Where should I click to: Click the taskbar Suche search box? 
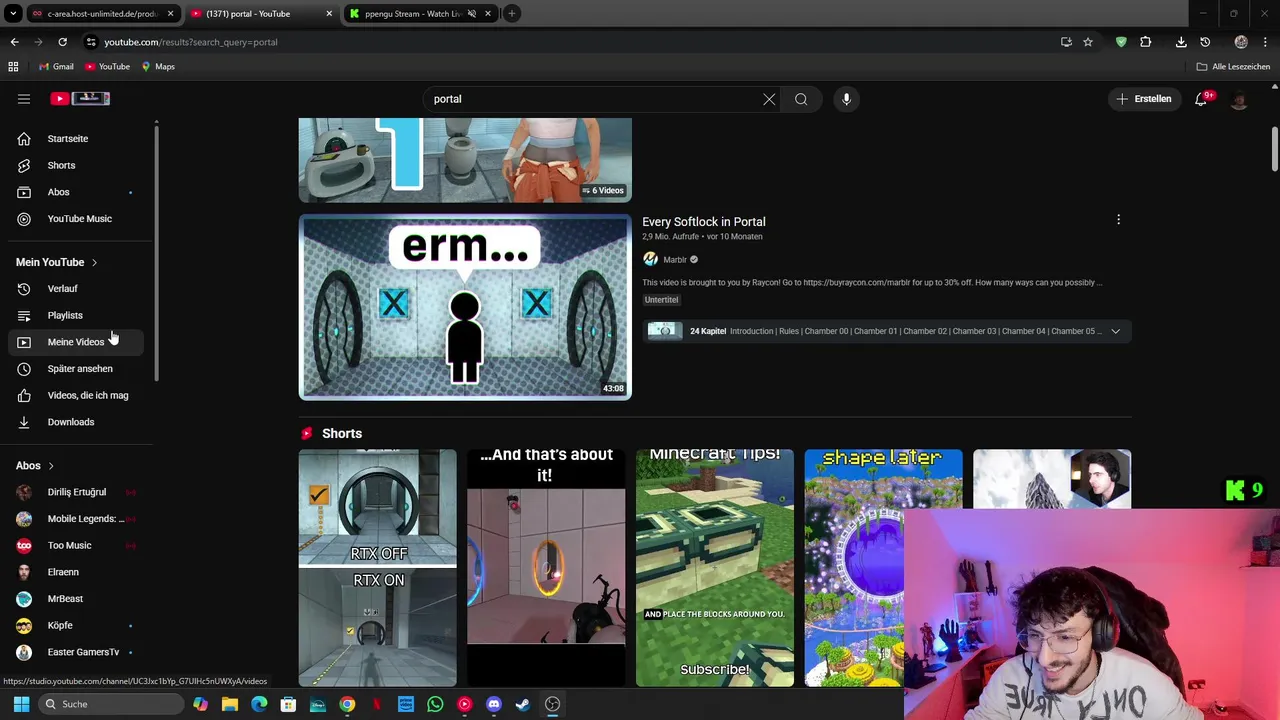[112, 704]
